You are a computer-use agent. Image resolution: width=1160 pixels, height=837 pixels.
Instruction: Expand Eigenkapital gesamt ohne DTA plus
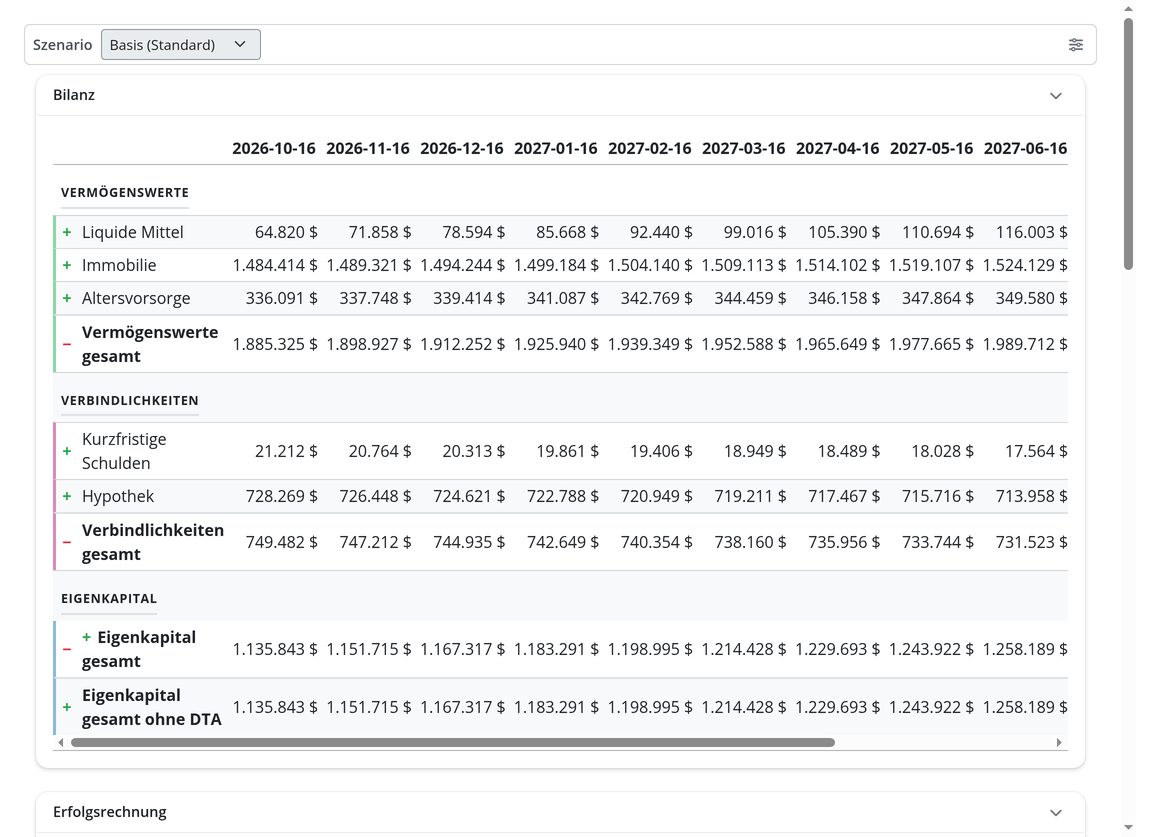pyautogui.click(x=67, y=707)
